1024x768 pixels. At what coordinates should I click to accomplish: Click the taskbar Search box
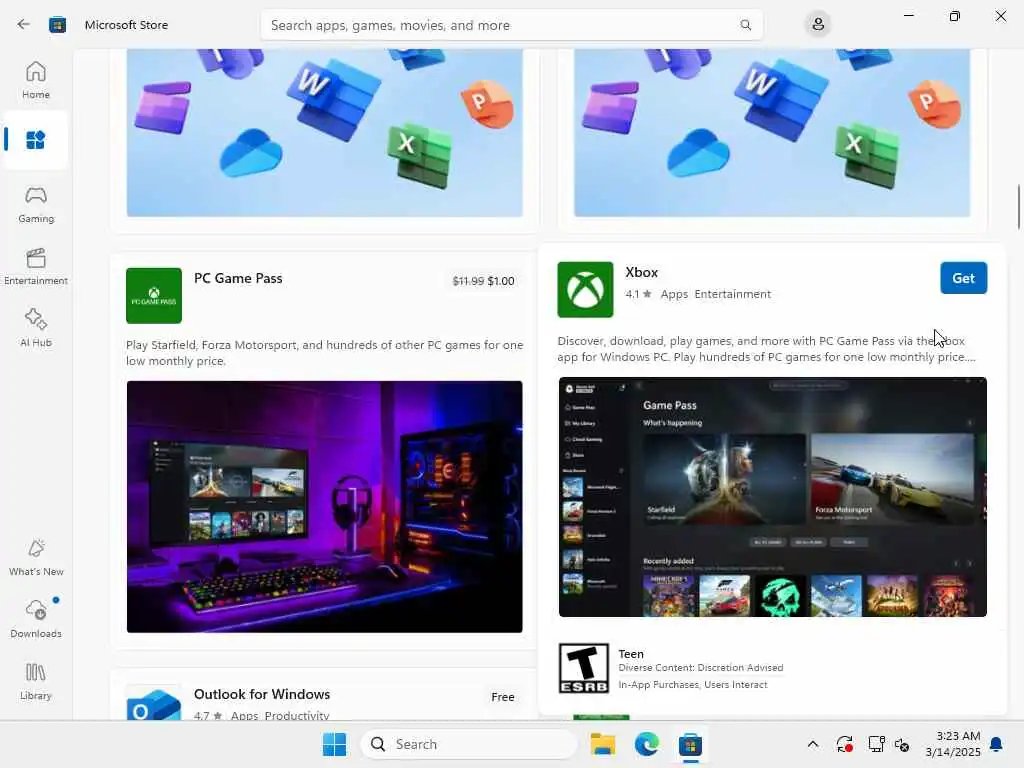click(x=469, y=744)
